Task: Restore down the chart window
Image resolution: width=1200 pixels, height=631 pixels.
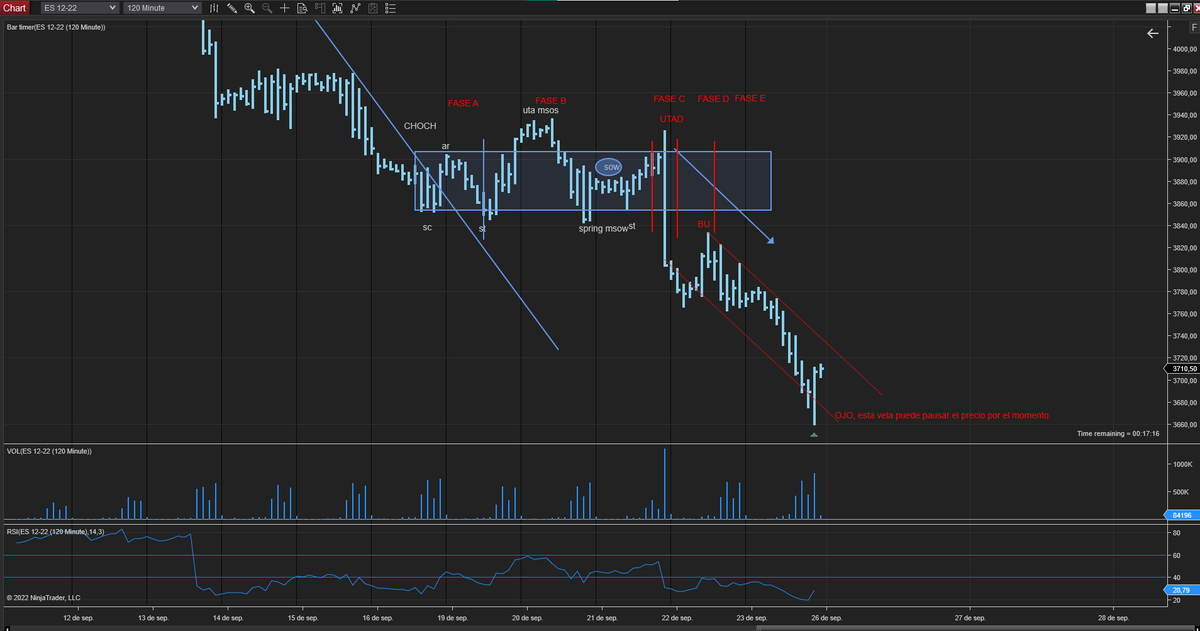Action: 1187,8
